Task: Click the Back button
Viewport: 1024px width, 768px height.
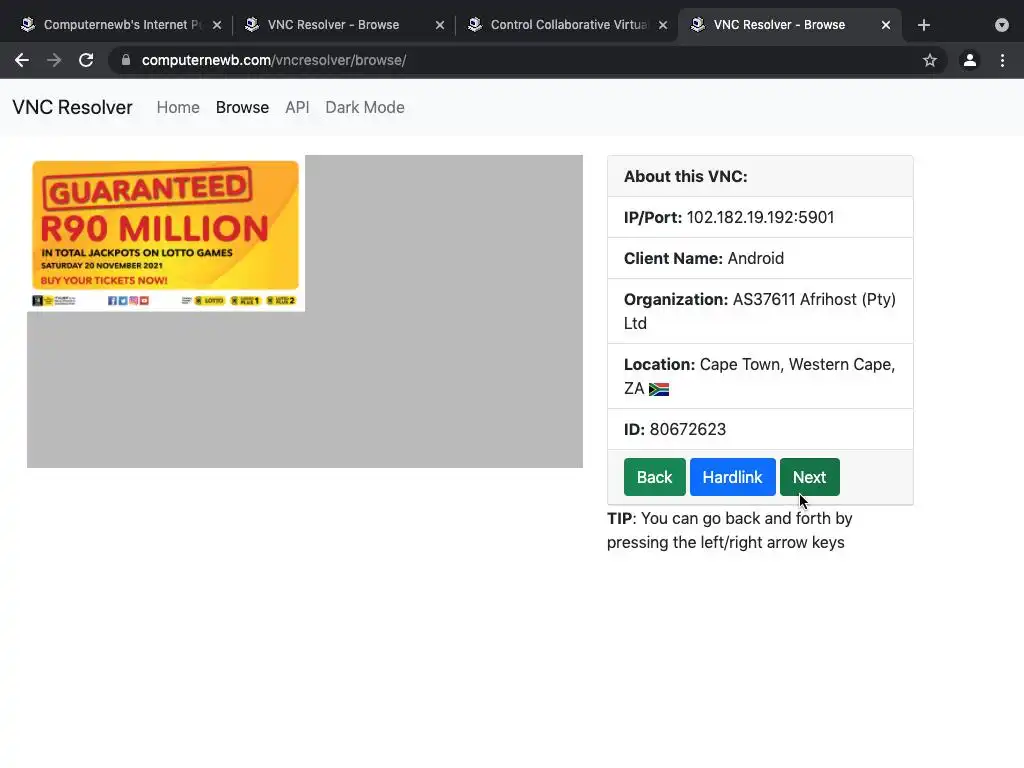Action: (654, 477)
